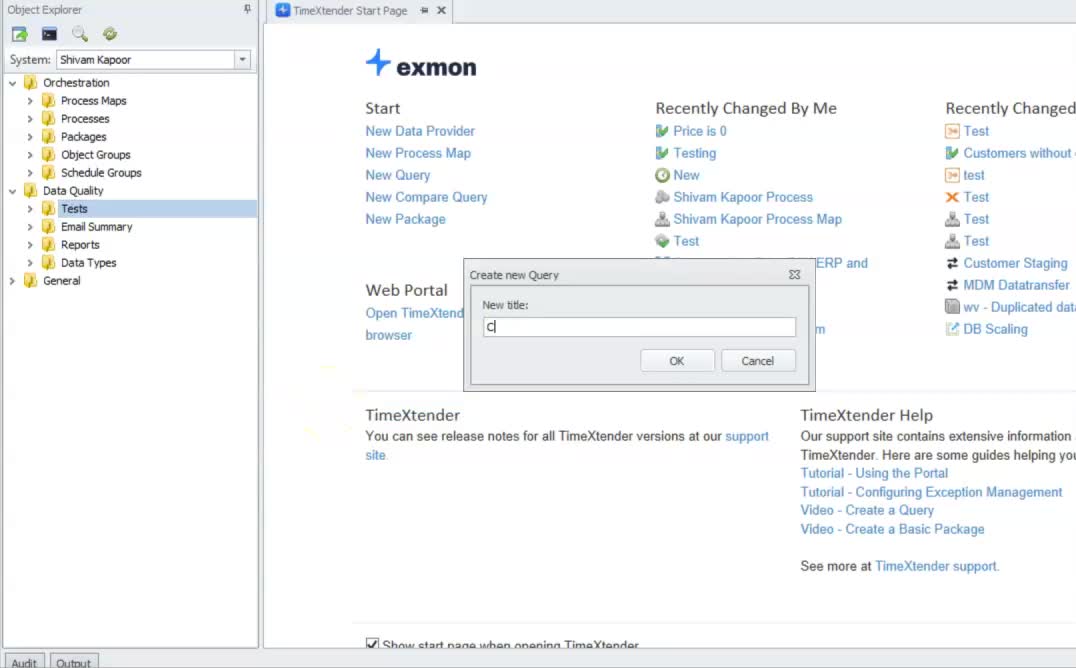Click the pin icon on TimeXtender Start Page tab
The height and width of the screenshot is (668, 1076).
424,10
